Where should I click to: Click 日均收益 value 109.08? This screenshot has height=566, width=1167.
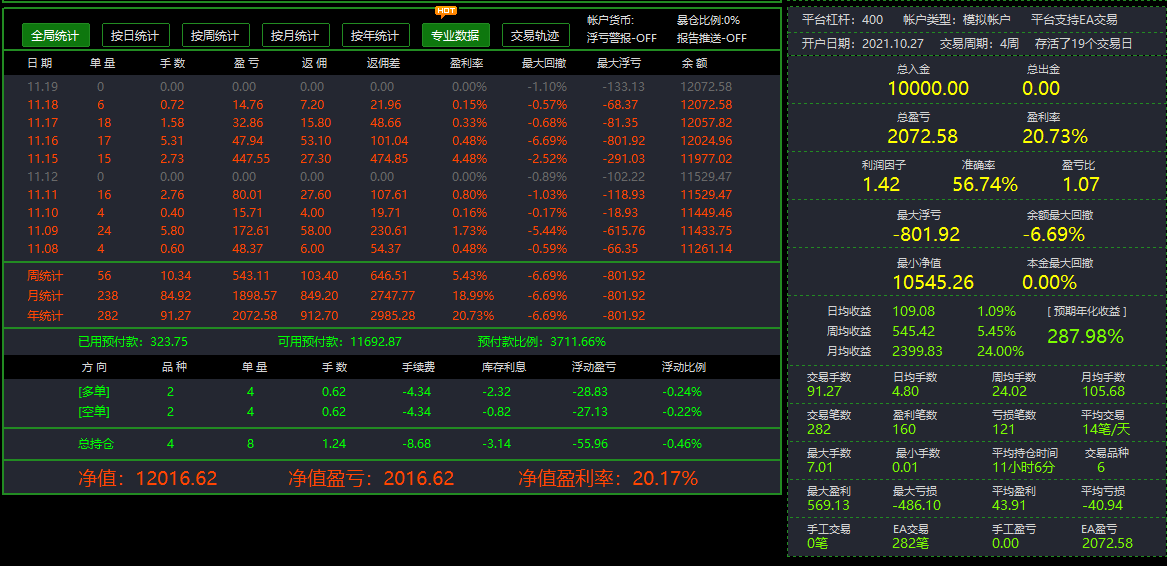click(x=913, y=311)
